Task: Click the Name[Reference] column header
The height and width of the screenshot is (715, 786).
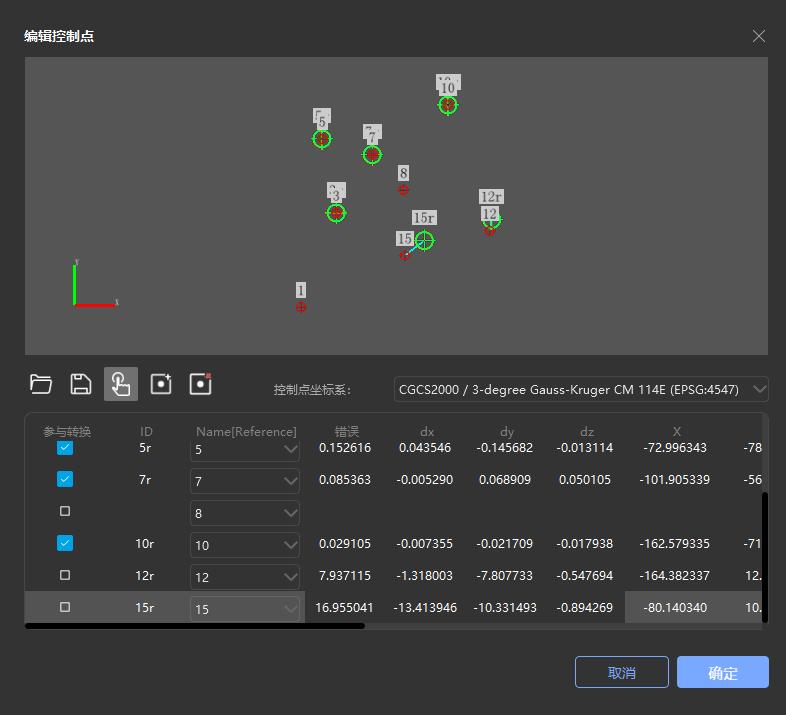Action: pyautogui.click(x=246, y=432)
